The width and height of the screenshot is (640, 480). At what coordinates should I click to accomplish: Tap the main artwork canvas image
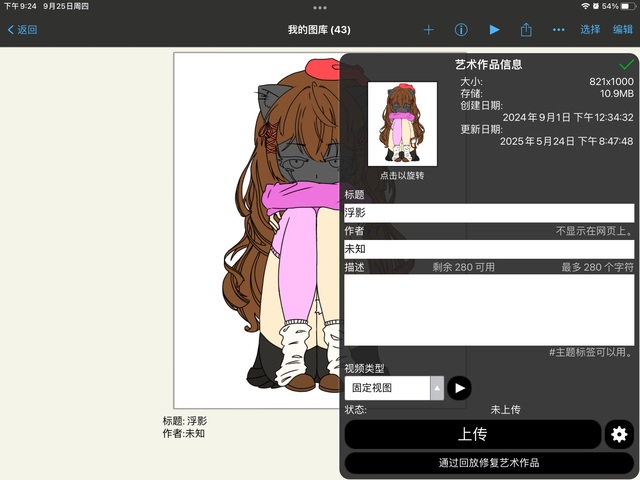[256, 230]
